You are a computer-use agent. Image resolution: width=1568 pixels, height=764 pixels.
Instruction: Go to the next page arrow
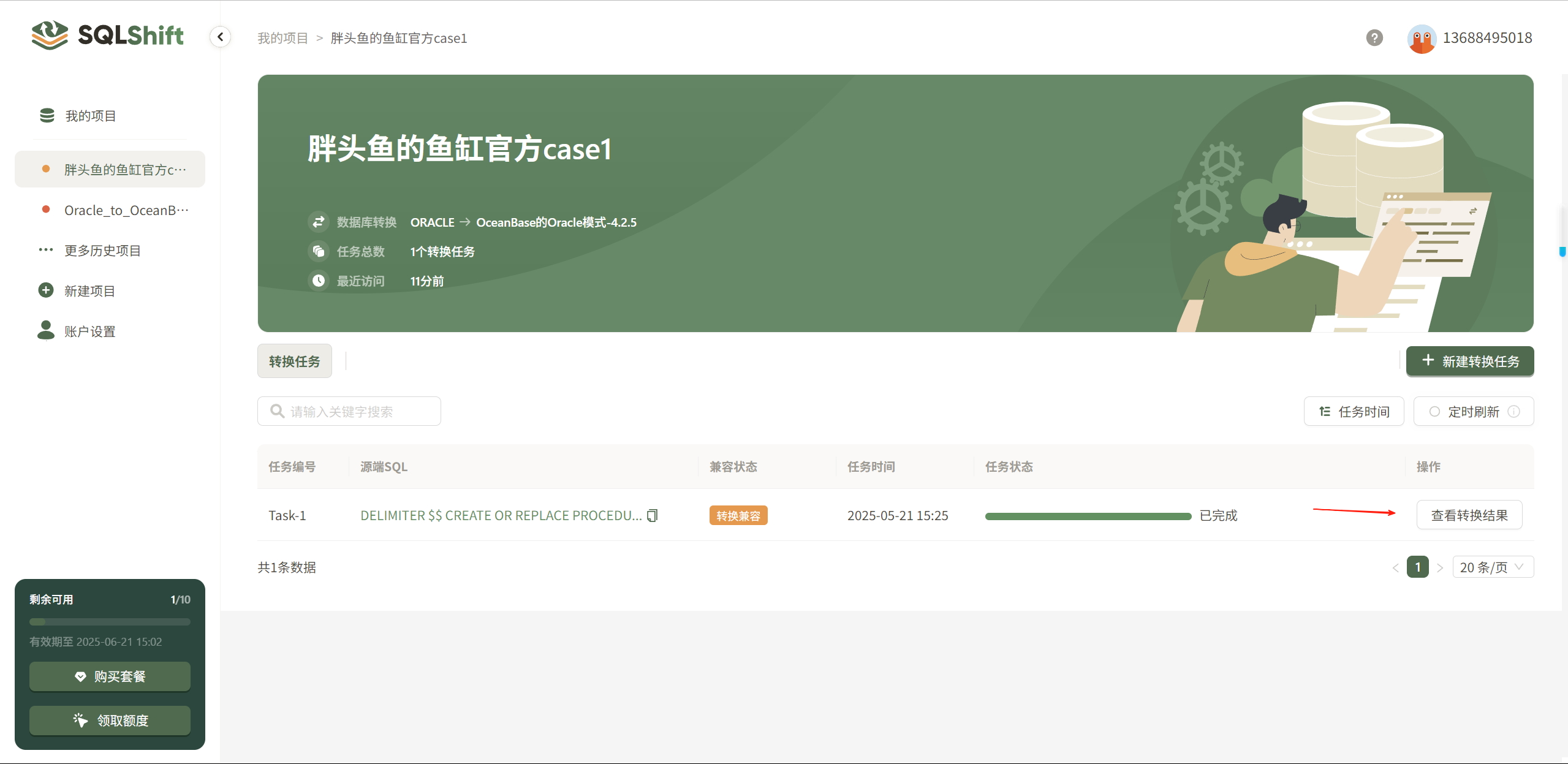(x=1440, y=567)
